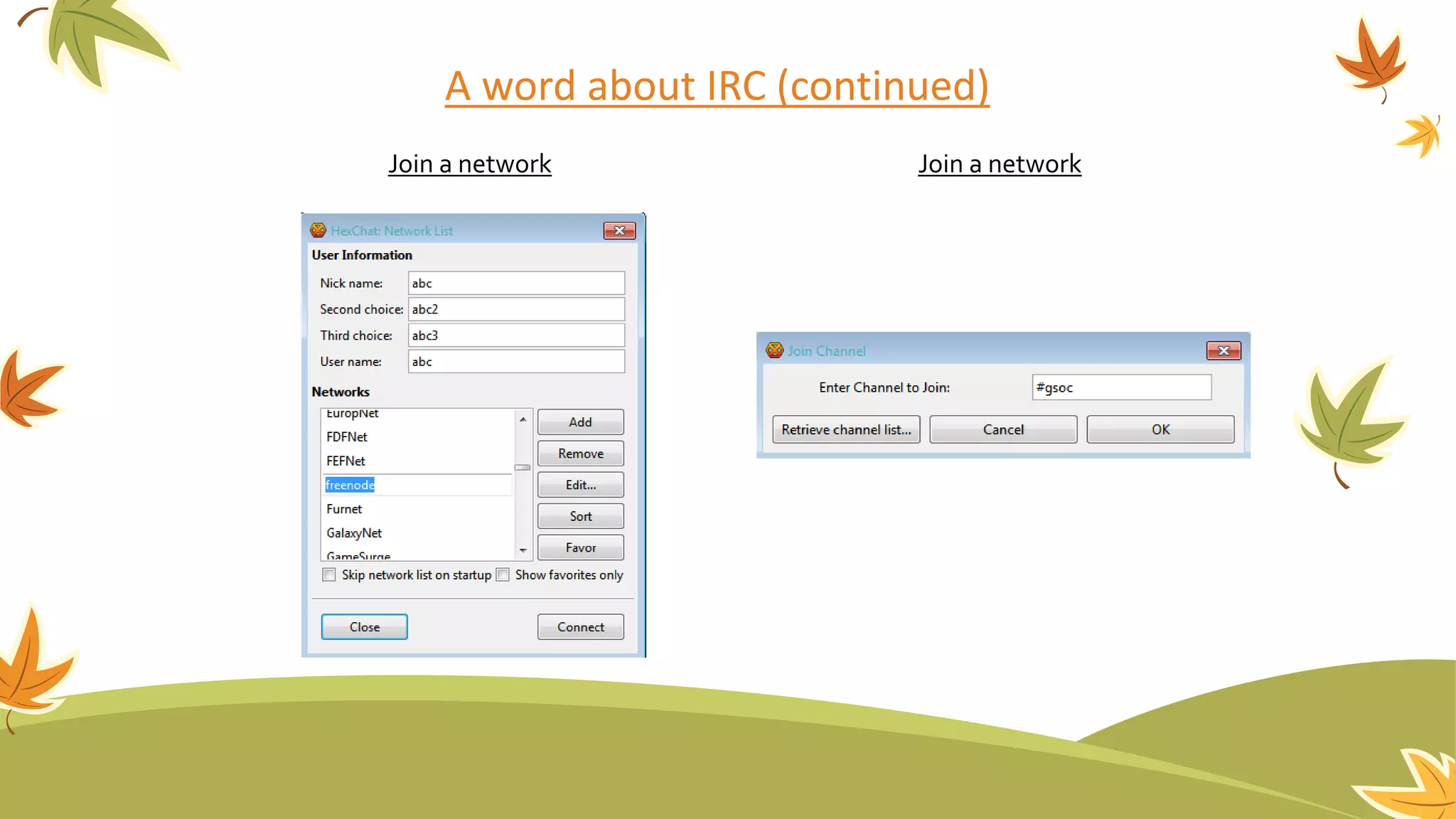The width and height of the screenshot is (1456, 819).
Task: Close the HexChat Network List window
Action: click(x=619, y=230)
